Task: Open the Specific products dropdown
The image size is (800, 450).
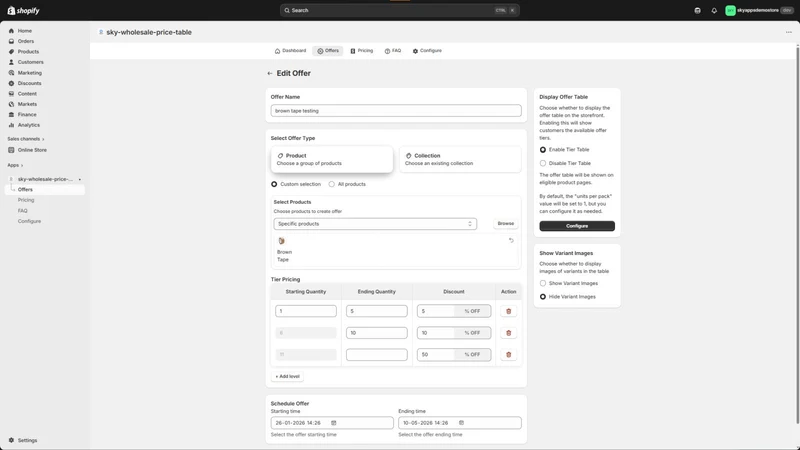Action: pyautogui.click(x=375, y=224)
